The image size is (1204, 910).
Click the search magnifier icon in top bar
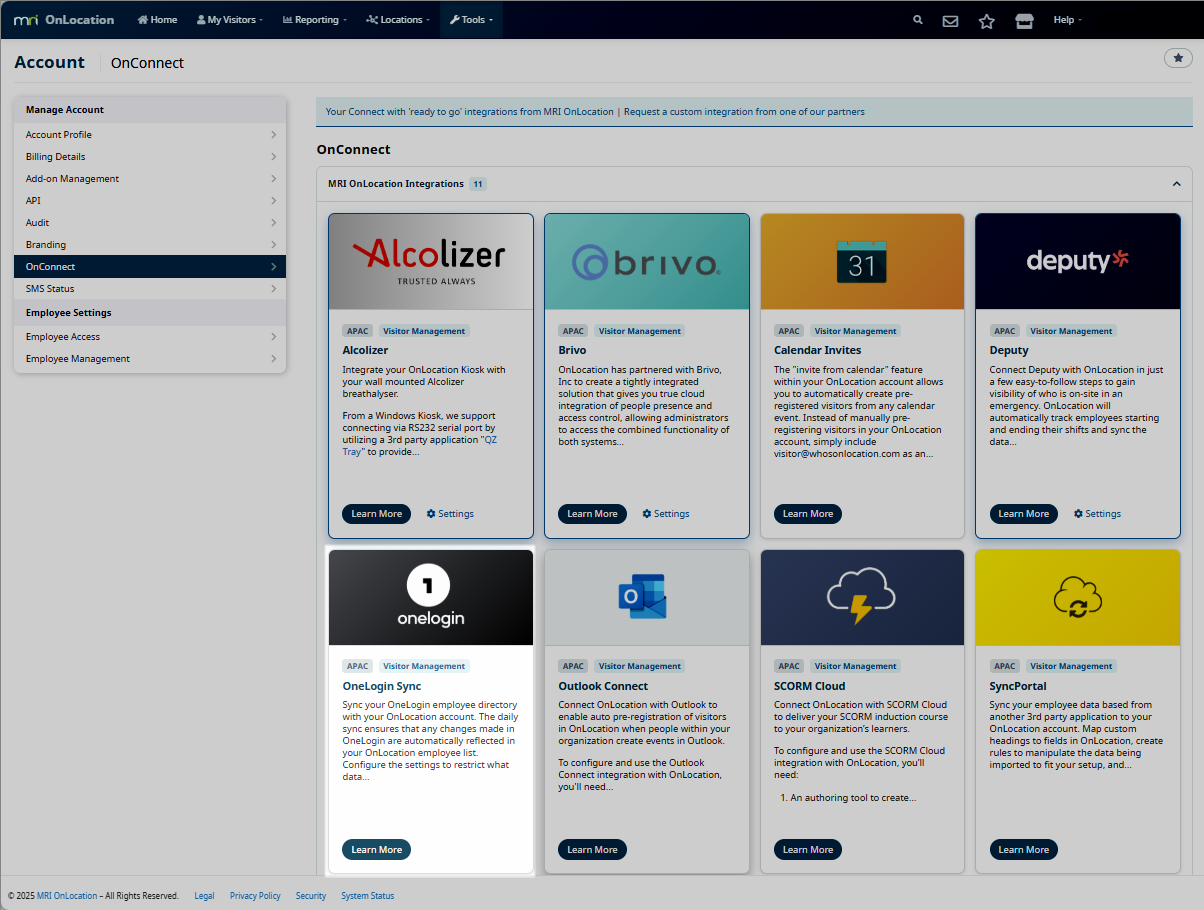918,20
